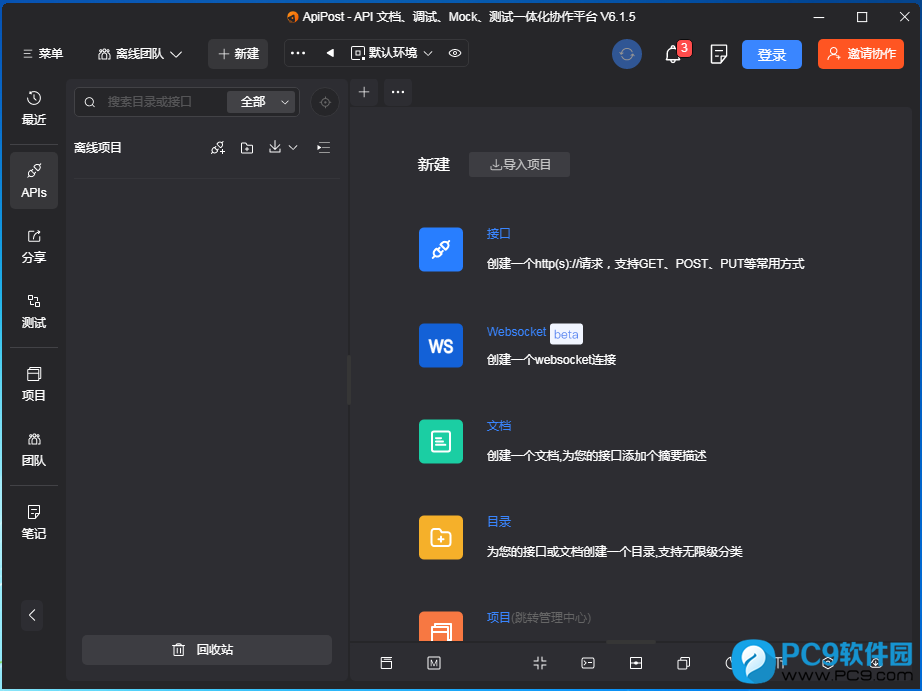Click the yellow 目录 folder icon

coord(441,538)
